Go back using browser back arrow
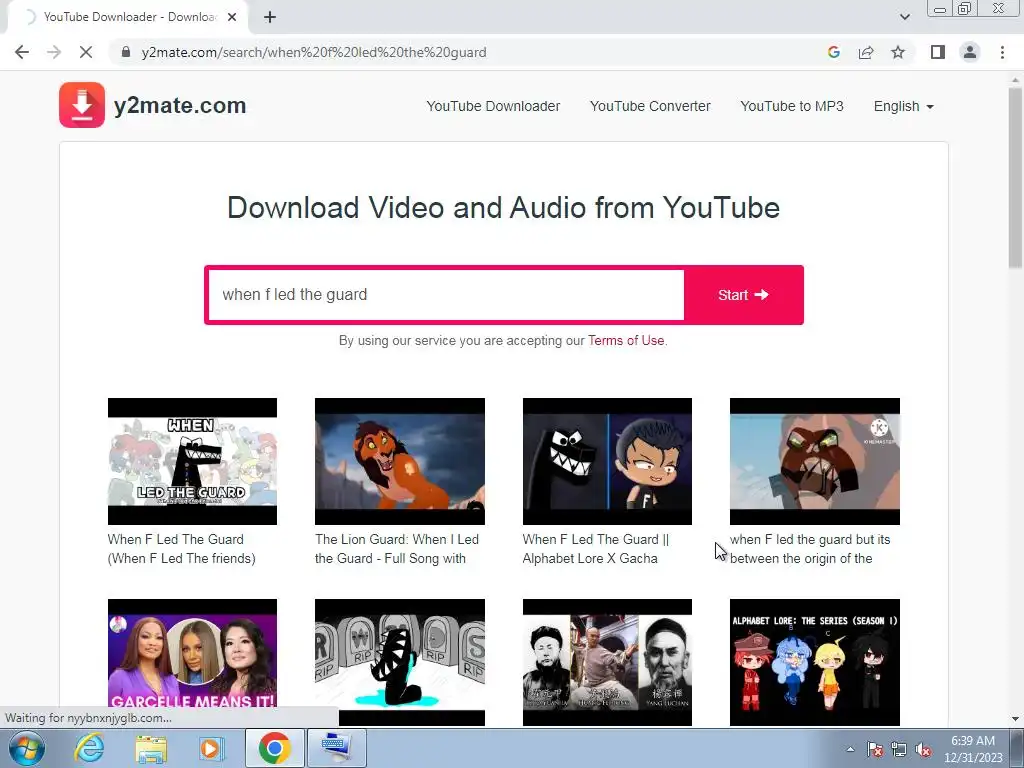 [22, 52]
